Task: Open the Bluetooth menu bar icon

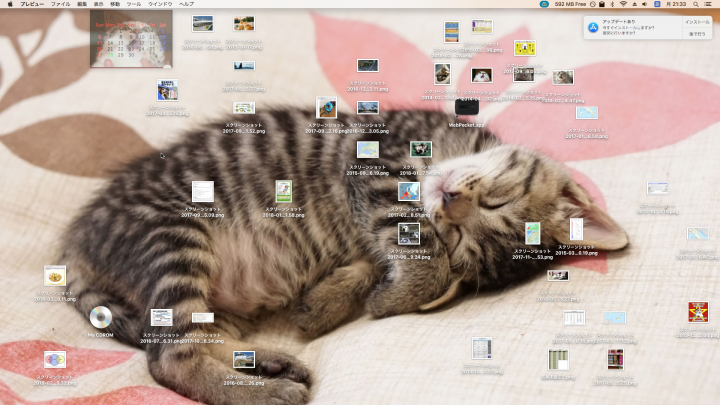Action: tap(610, 5)
